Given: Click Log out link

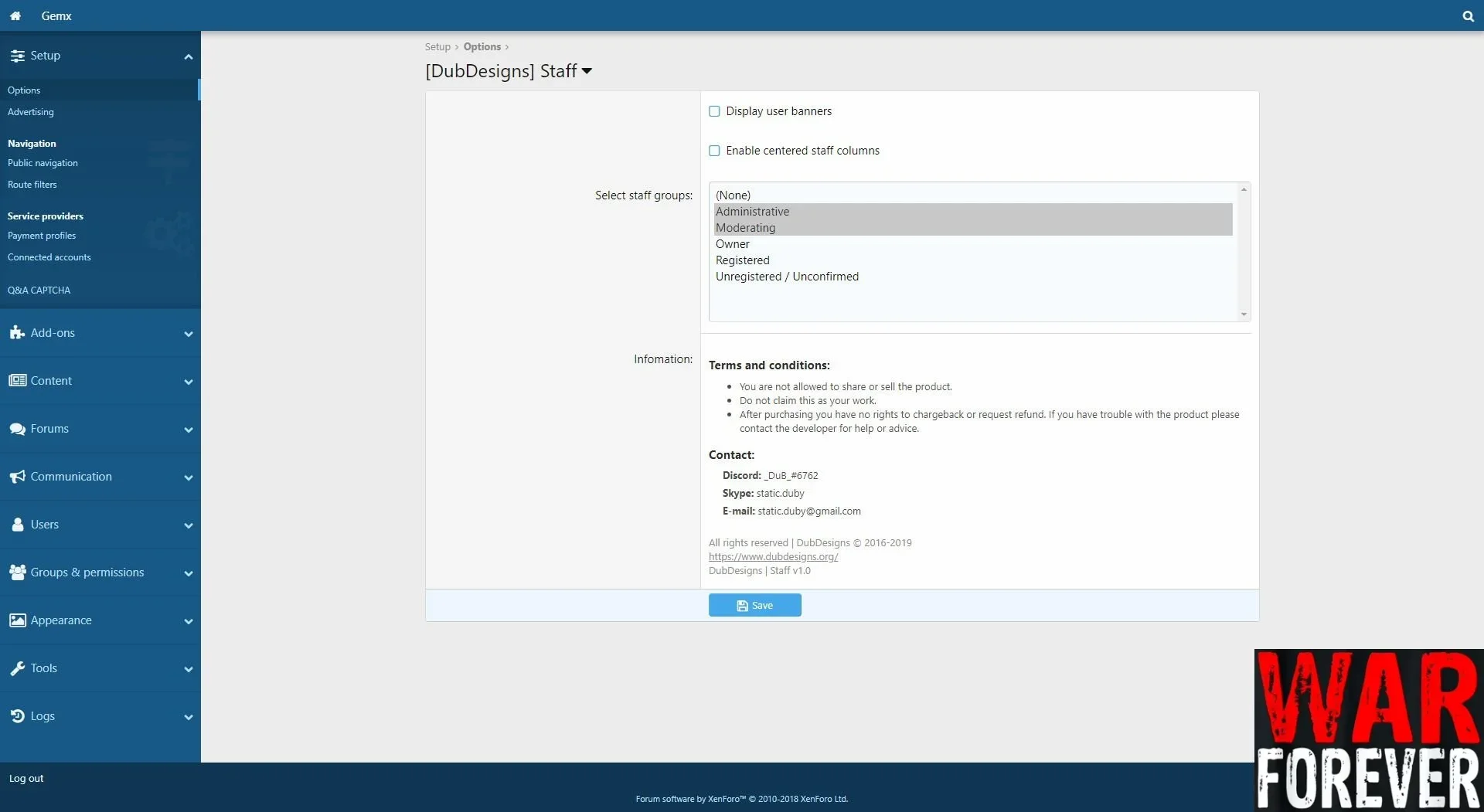Looking at the screenshot, I should coord(26,779).
